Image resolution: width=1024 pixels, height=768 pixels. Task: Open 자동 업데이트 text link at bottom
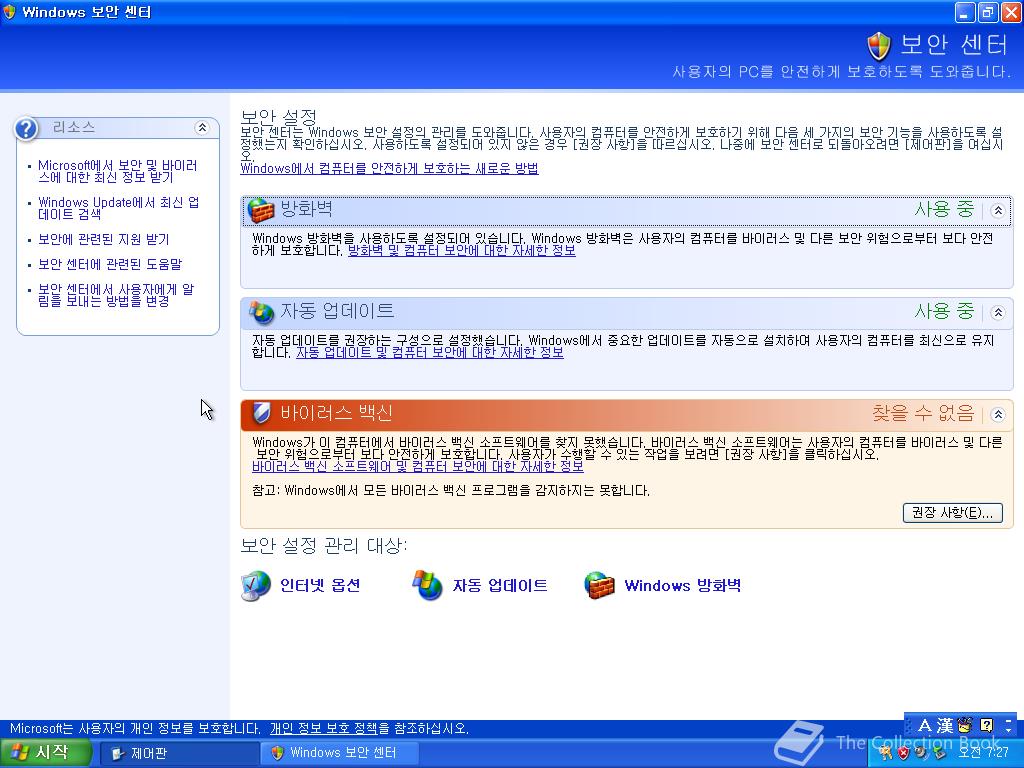point(500,585)
